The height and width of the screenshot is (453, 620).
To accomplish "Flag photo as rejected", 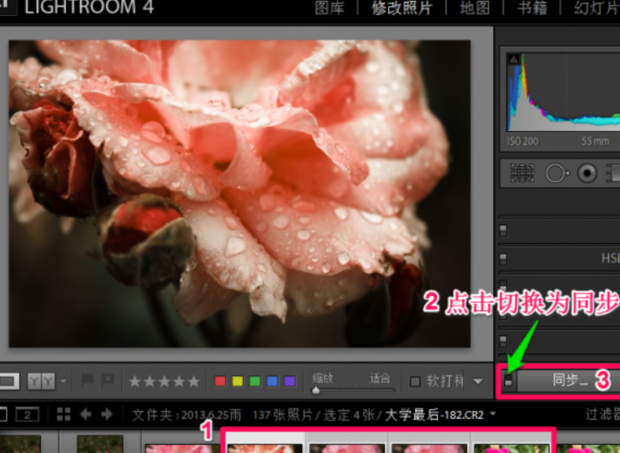I will point(107,381).
